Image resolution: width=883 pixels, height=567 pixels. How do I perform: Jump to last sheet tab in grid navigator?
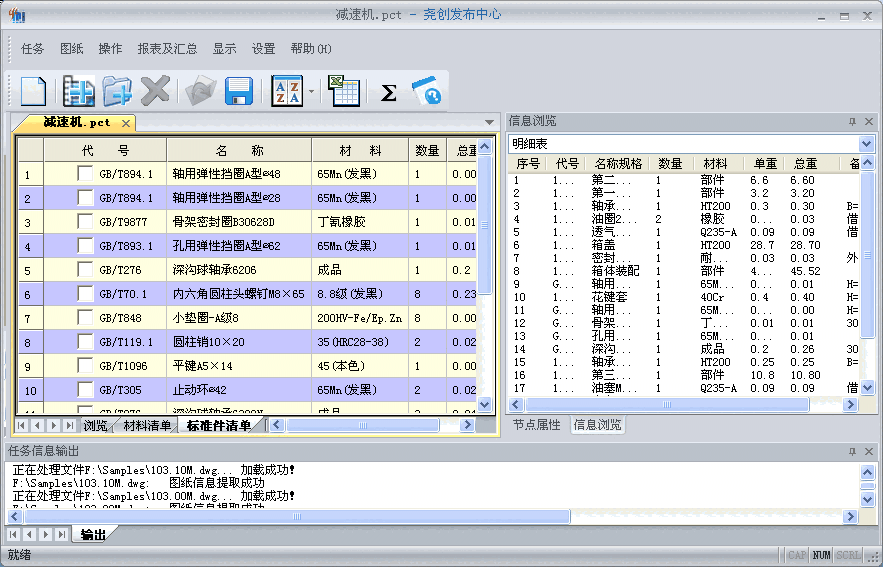point(70,425)
